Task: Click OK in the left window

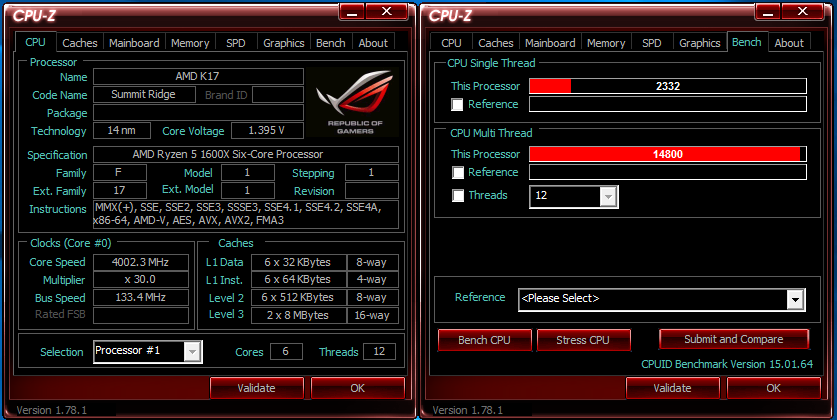Action: coord(358,388)
